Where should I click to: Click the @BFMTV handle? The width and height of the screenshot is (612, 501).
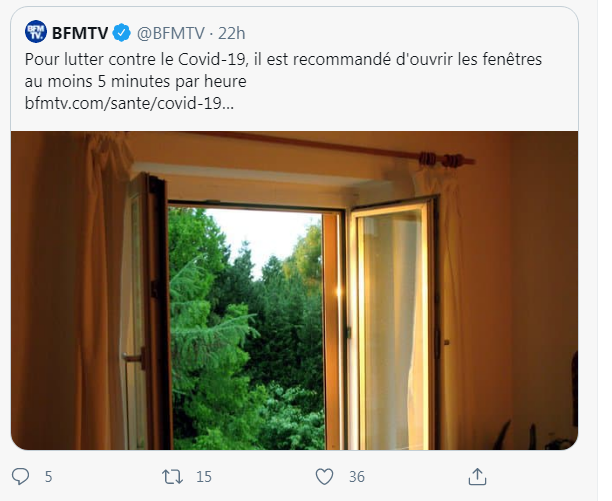(171, 34)
